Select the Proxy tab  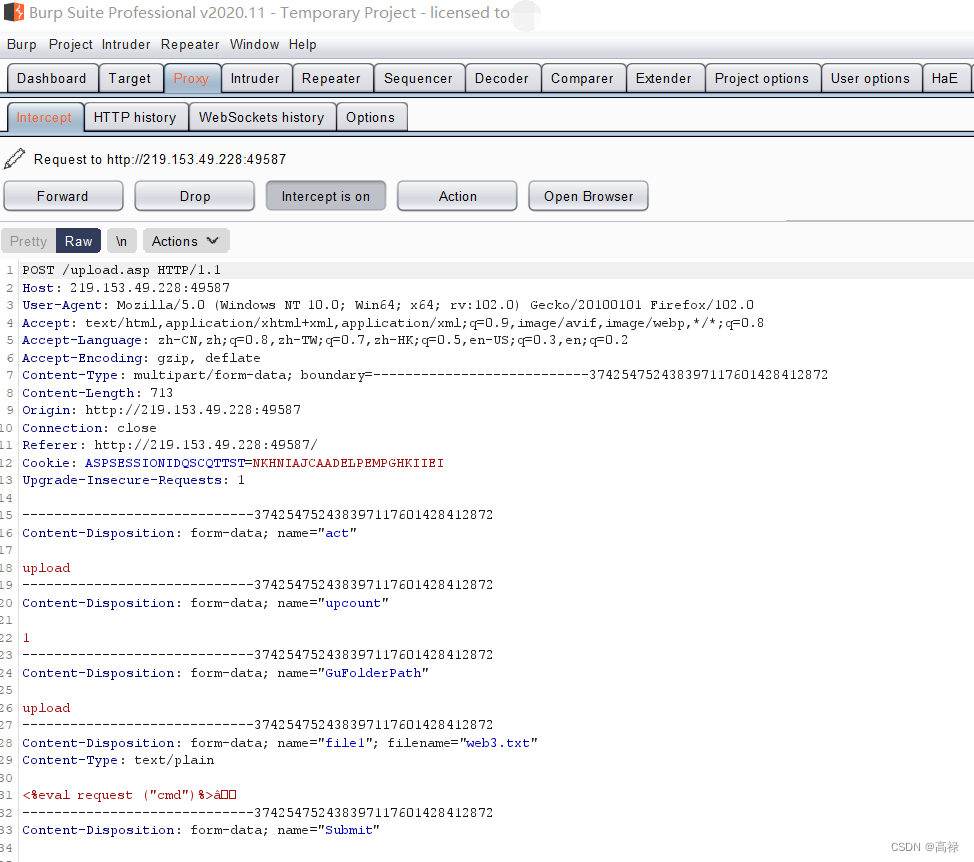pyautogui.click(x=191, y=78)
